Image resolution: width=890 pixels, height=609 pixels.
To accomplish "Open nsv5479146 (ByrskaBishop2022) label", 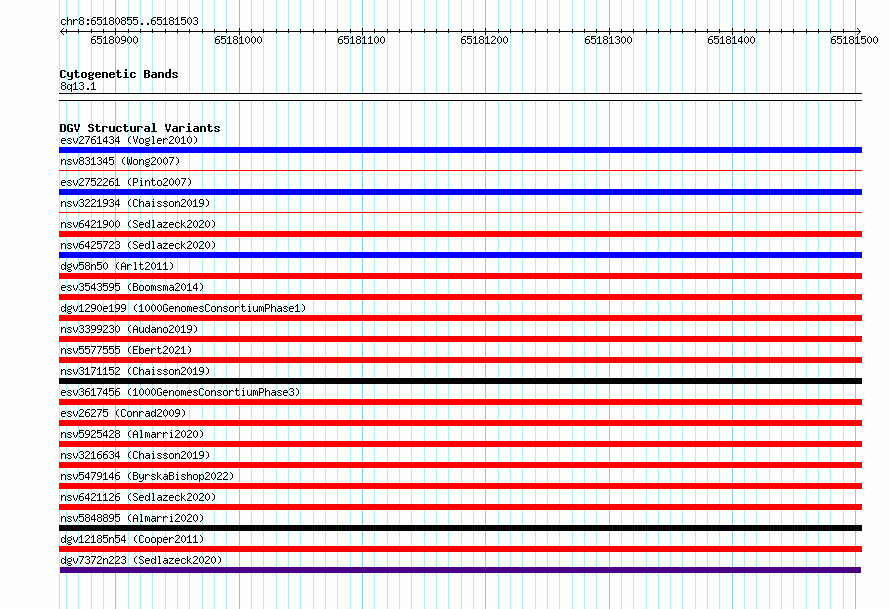I will [x=147, y=476].
